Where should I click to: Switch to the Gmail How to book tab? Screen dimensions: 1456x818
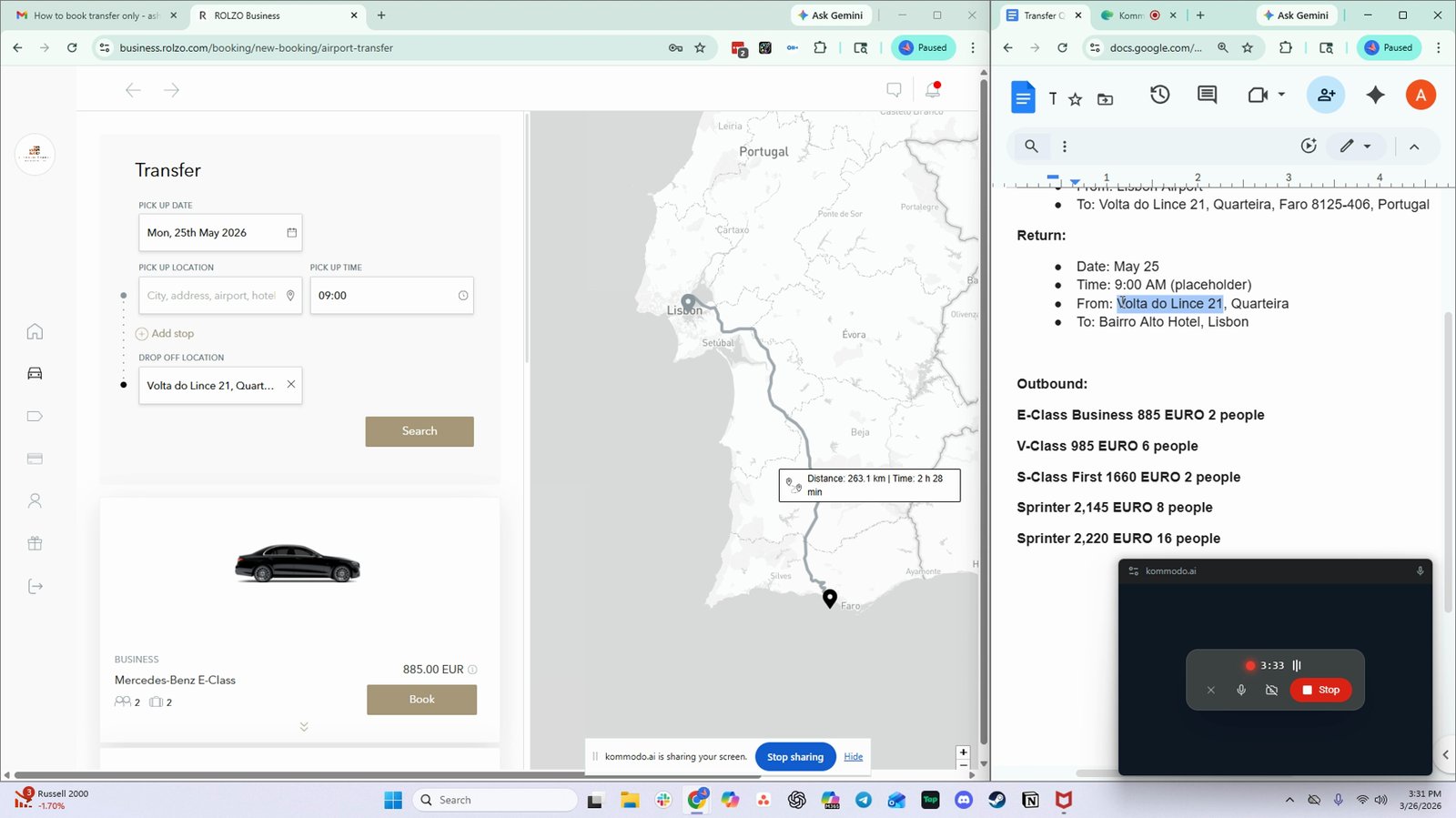(x=95, y=15)
